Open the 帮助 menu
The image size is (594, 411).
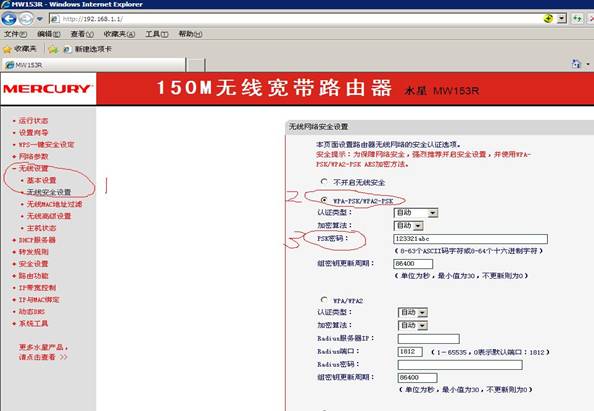pos(190,34)
